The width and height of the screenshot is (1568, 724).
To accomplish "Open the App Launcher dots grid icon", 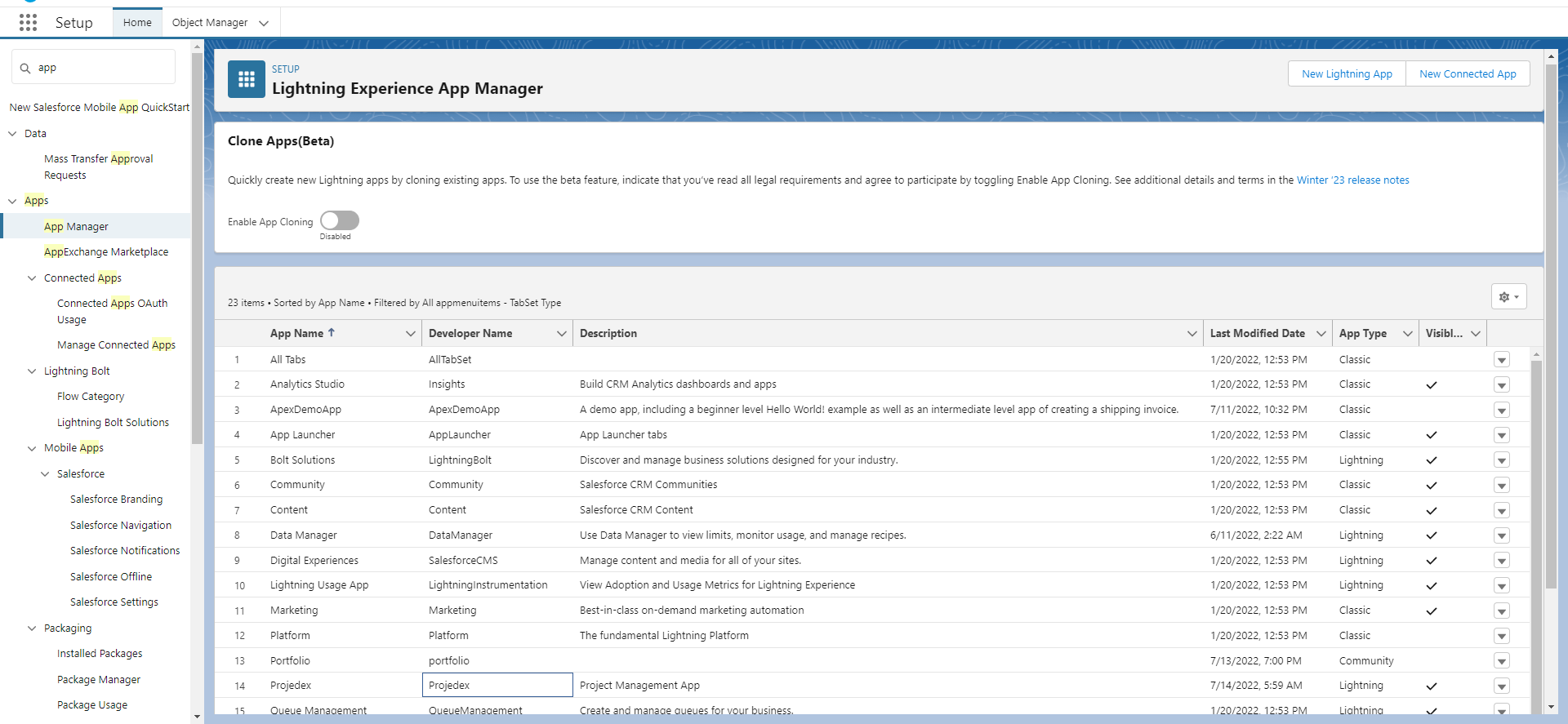I will coord(28,23).
